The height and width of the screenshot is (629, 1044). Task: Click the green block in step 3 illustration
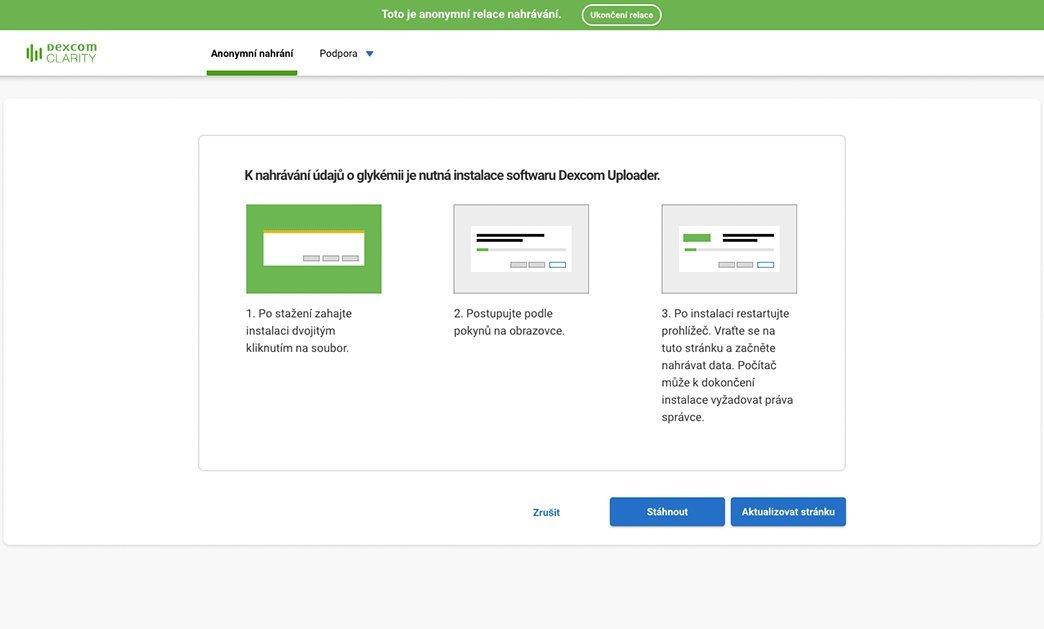[697, 238]
